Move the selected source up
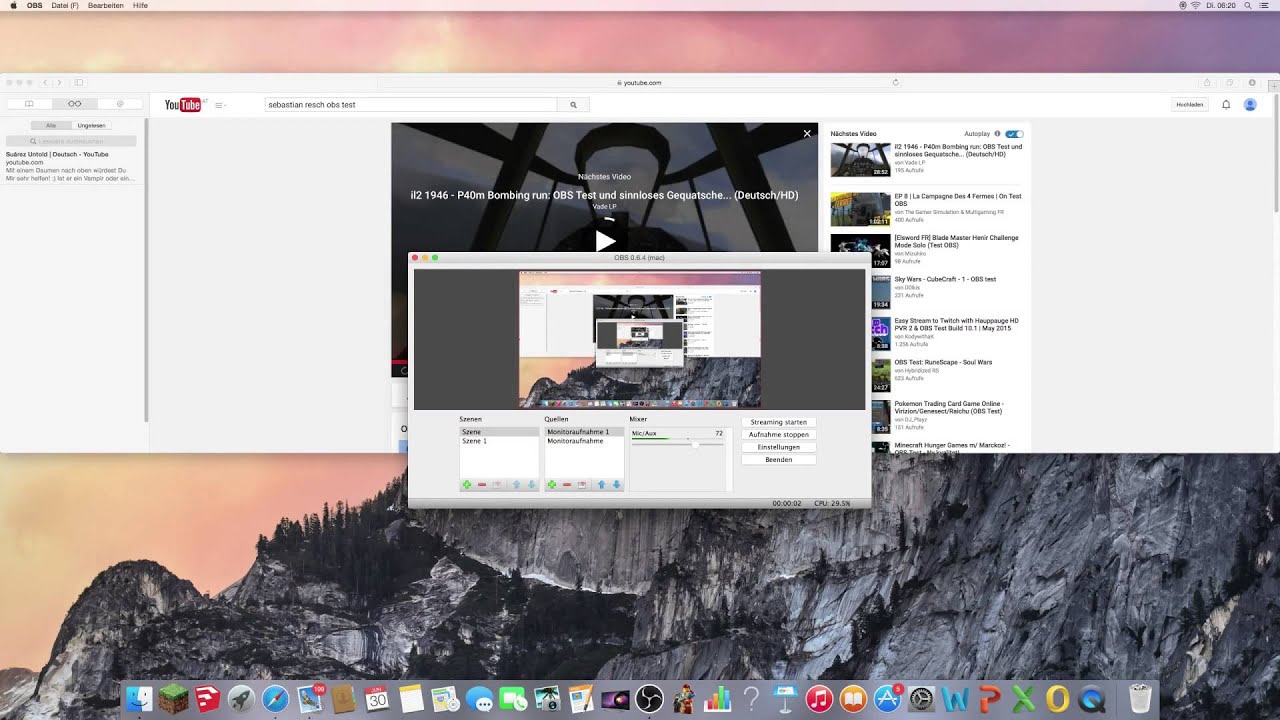The height and width of the screenshot is (720, 1280). point(602,484)
